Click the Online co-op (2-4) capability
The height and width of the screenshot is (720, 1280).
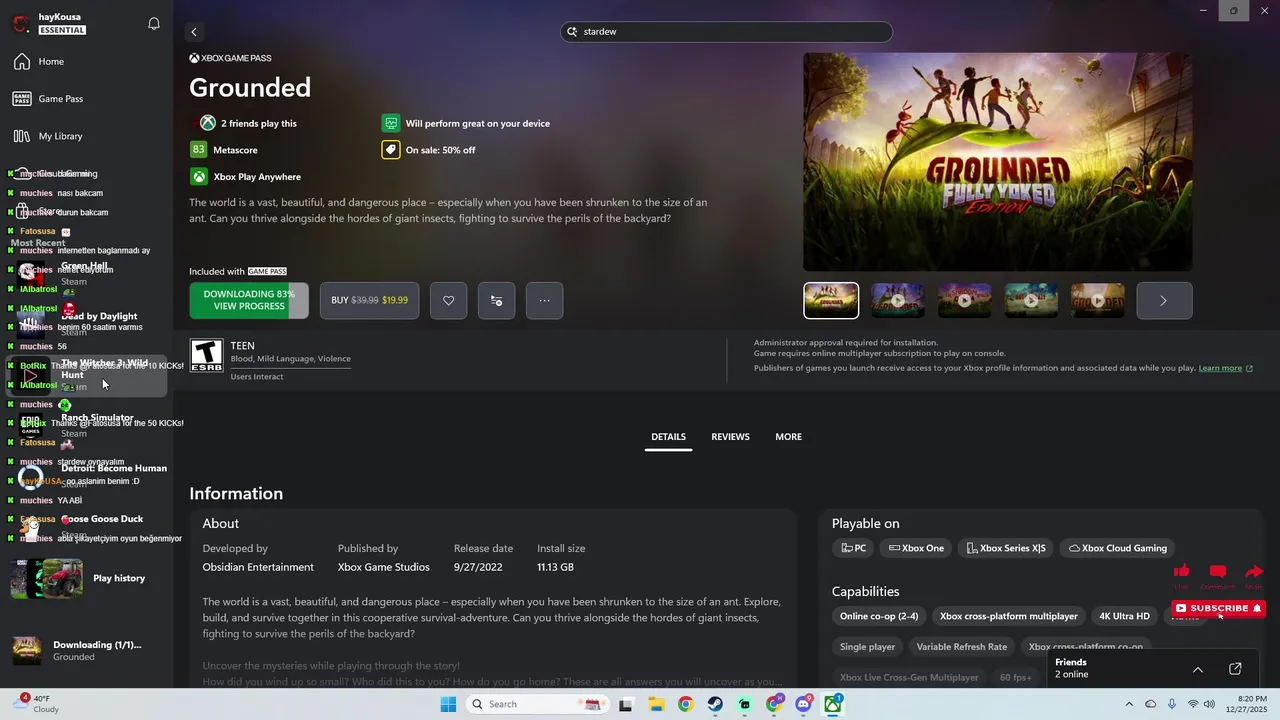pyautogui.click(x=879, y=616)
